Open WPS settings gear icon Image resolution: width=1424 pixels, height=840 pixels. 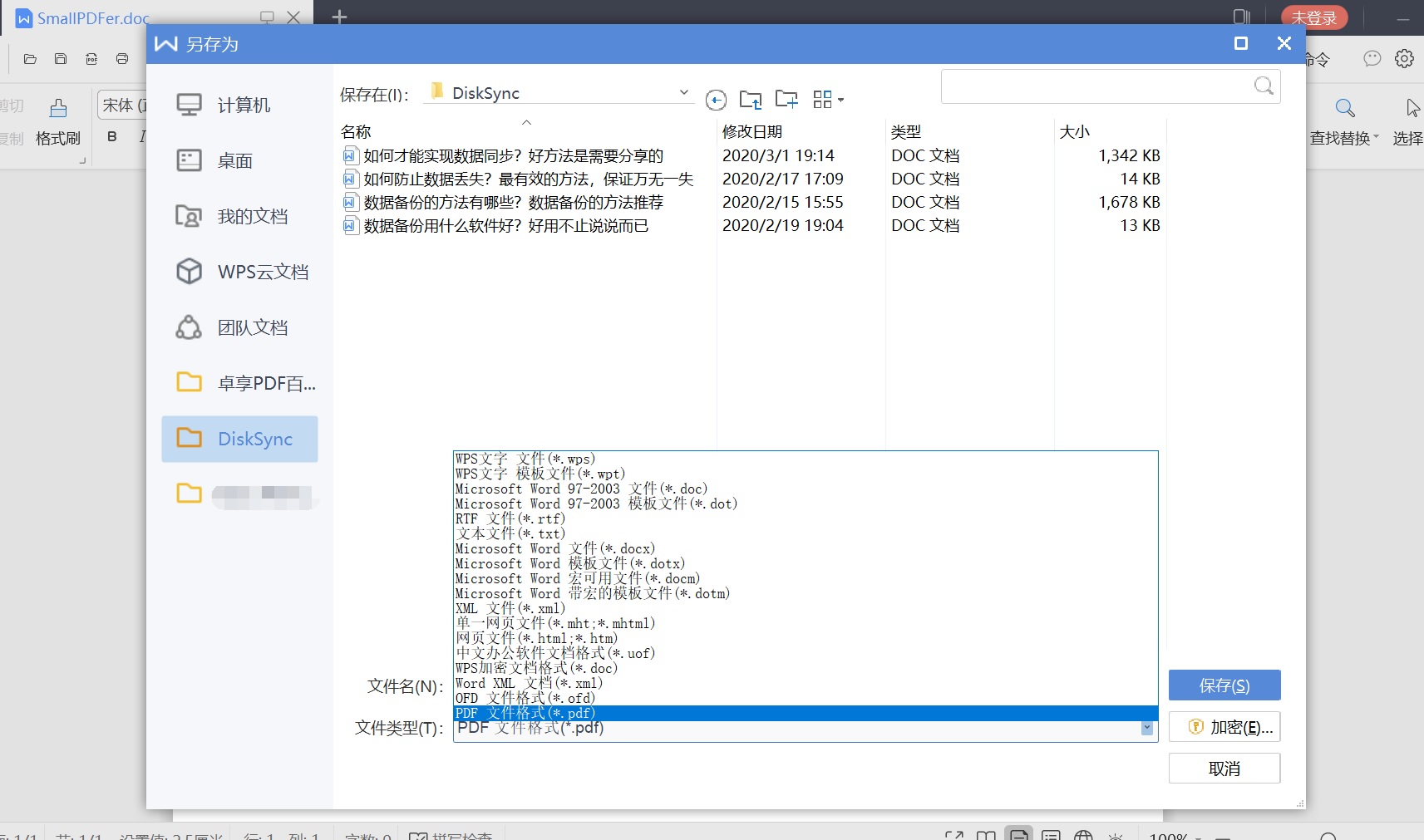point(1404,59)
